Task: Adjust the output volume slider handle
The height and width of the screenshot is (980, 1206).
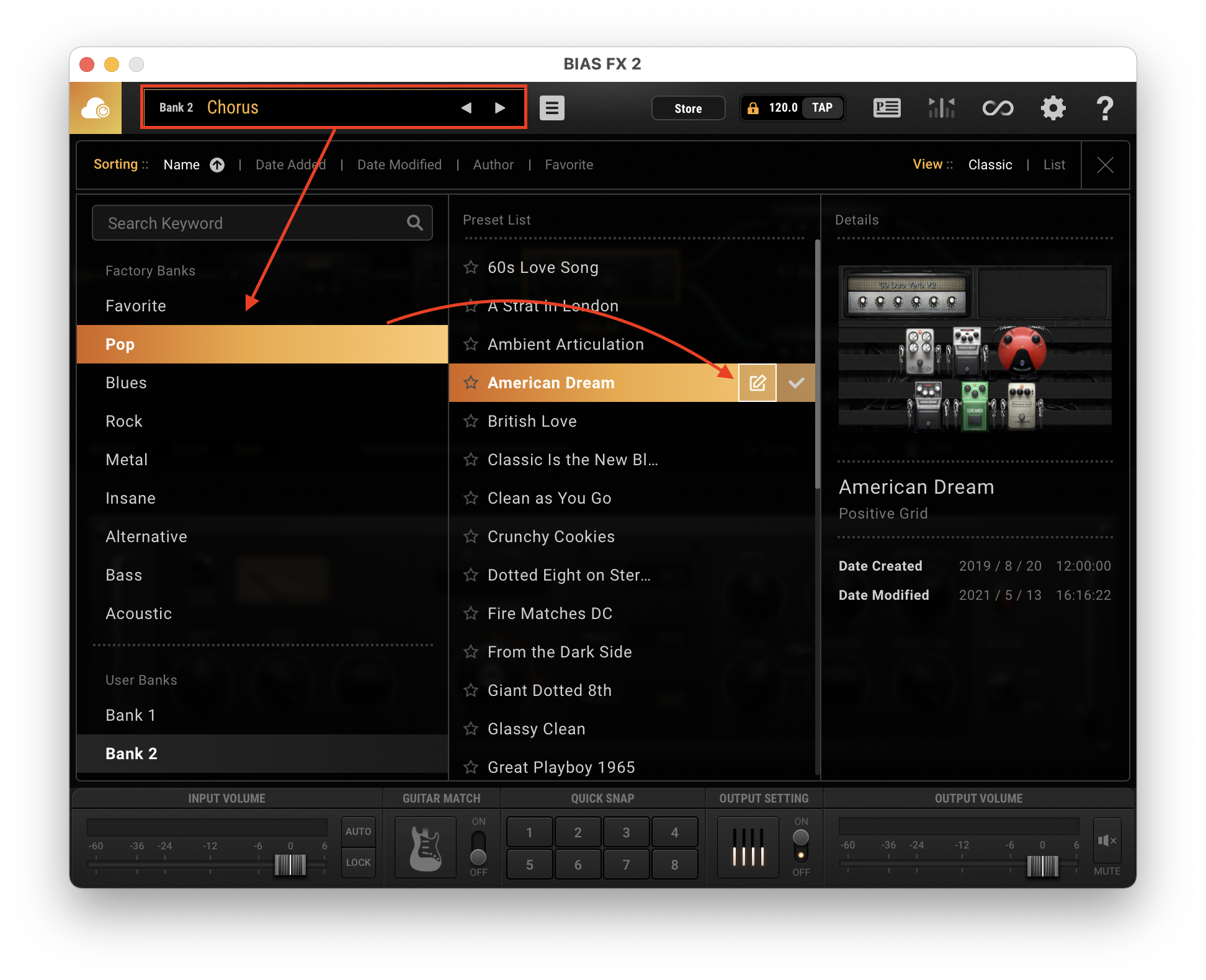Action: click(x=1042, y=865)
